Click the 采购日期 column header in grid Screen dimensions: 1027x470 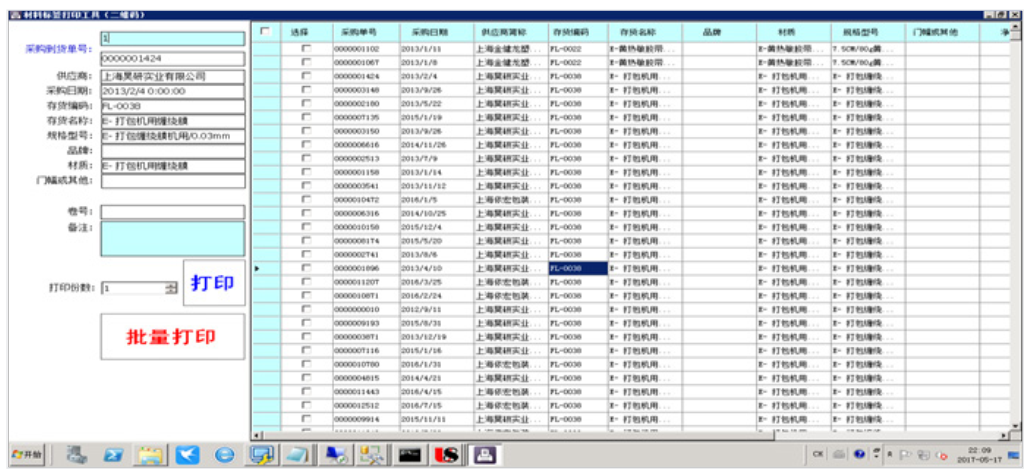coord(437,32)
